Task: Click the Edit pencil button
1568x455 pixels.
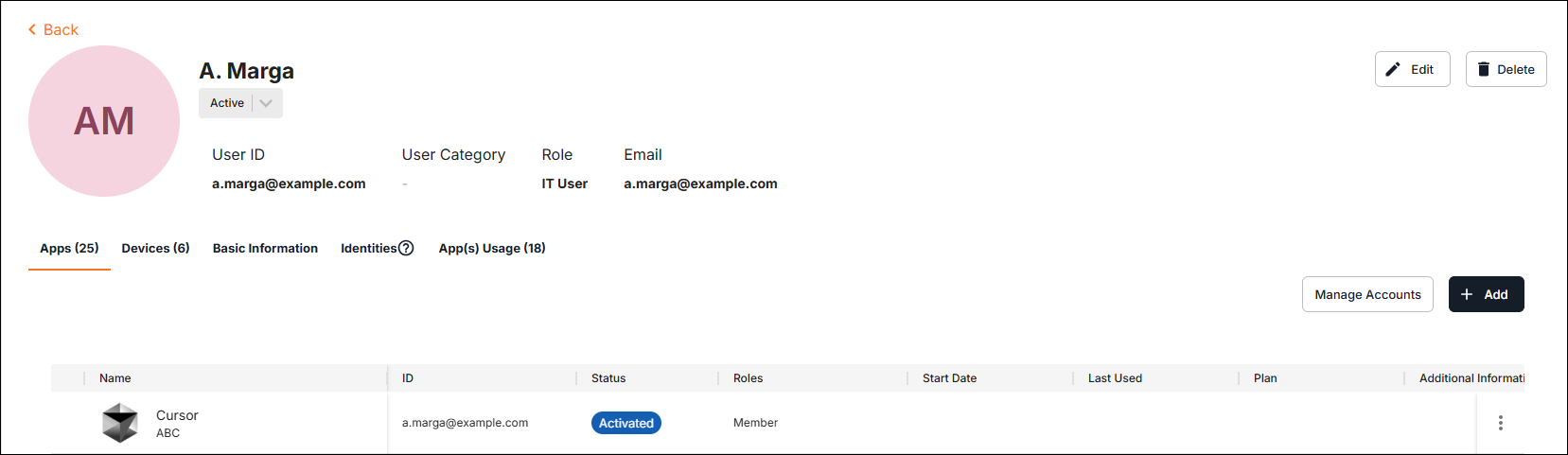Action: coord(1411,70)
